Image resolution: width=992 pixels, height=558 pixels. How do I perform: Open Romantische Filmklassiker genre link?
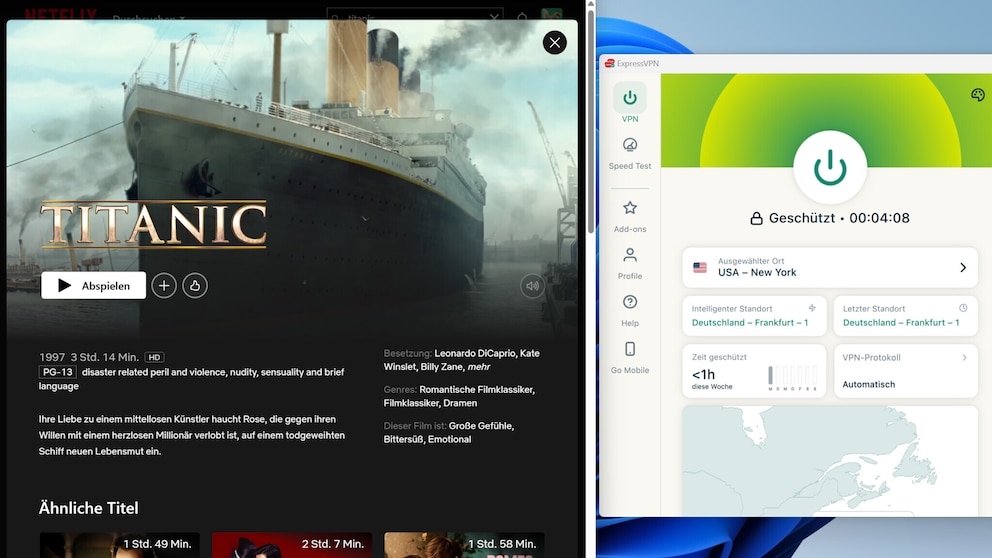(x=477, y=389)
